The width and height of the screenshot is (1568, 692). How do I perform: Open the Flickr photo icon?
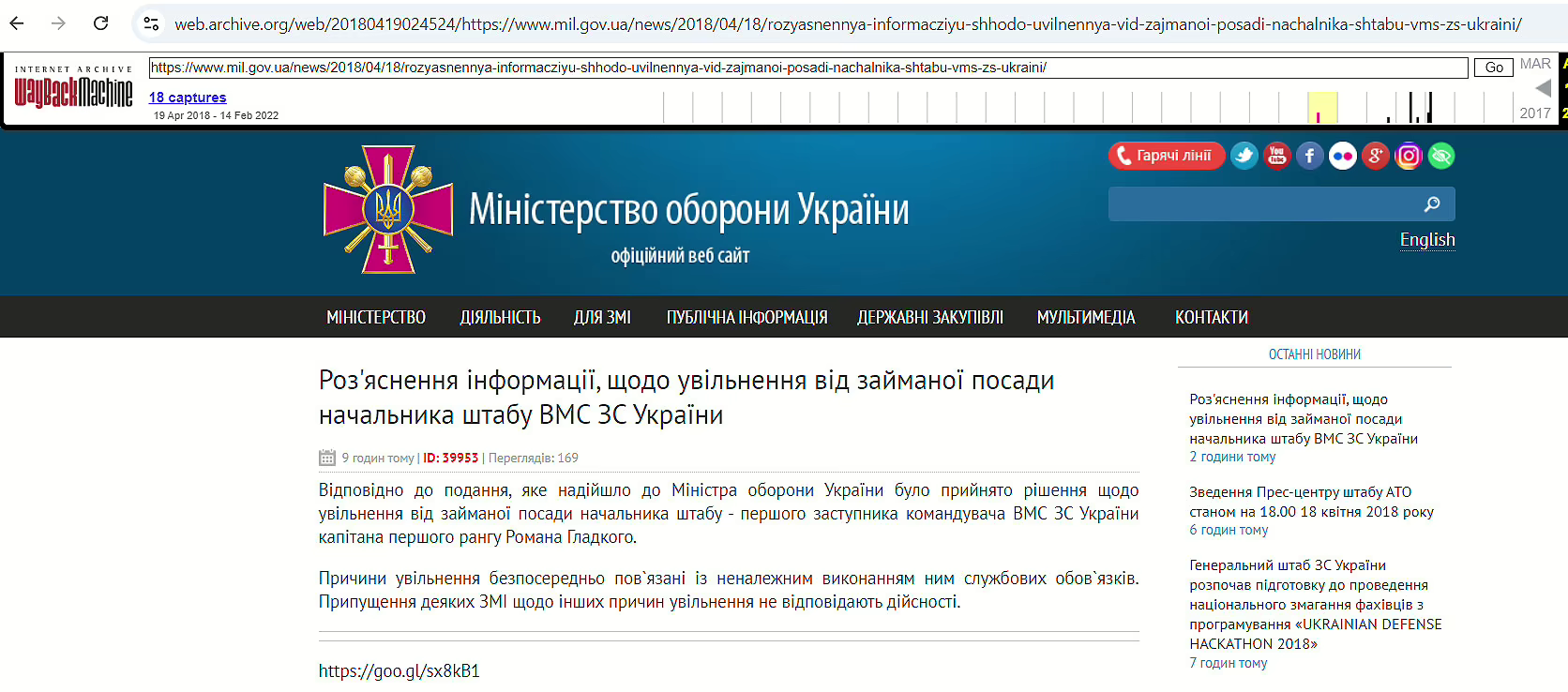pyautogui.click(x=1343, y=156)
